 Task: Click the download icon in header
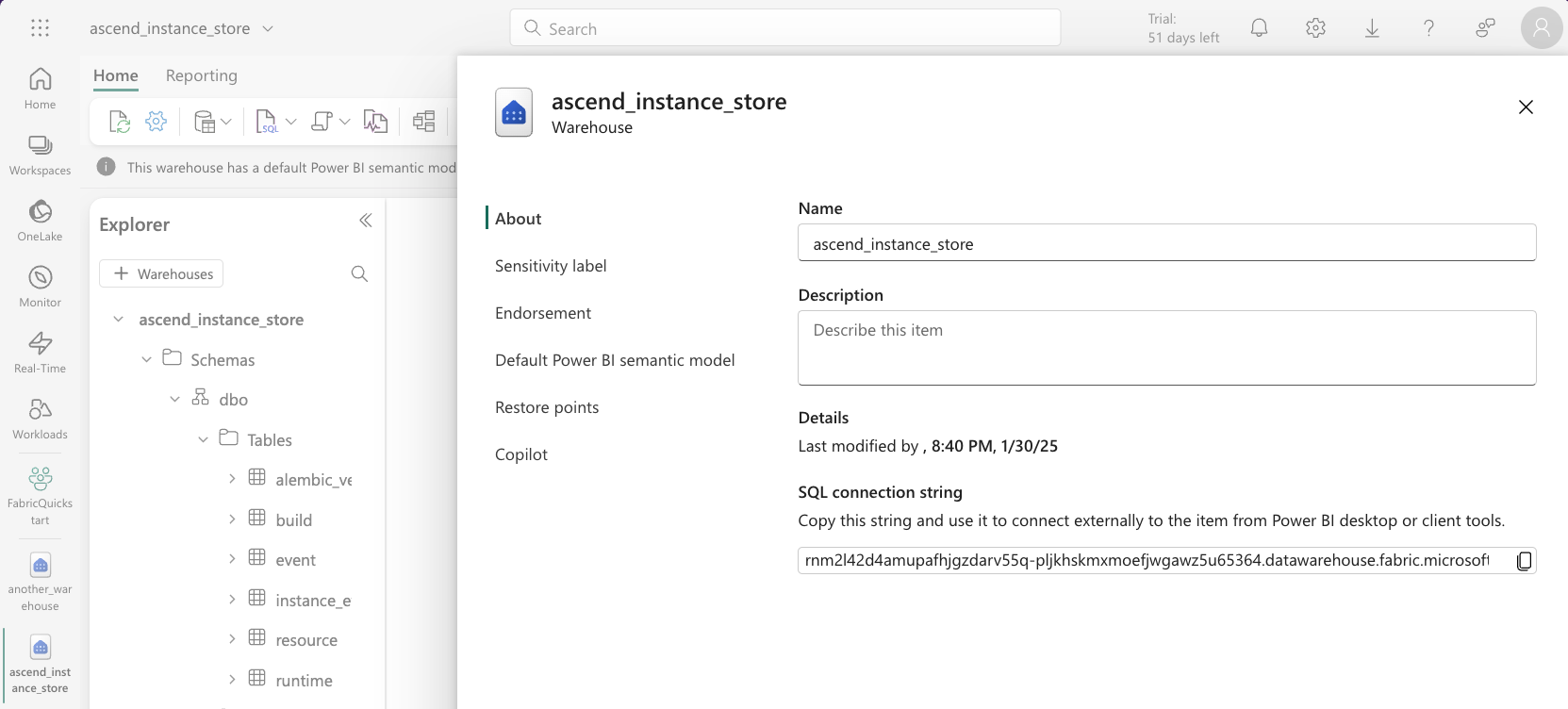pyautogui.click(x=1372, y=28)
